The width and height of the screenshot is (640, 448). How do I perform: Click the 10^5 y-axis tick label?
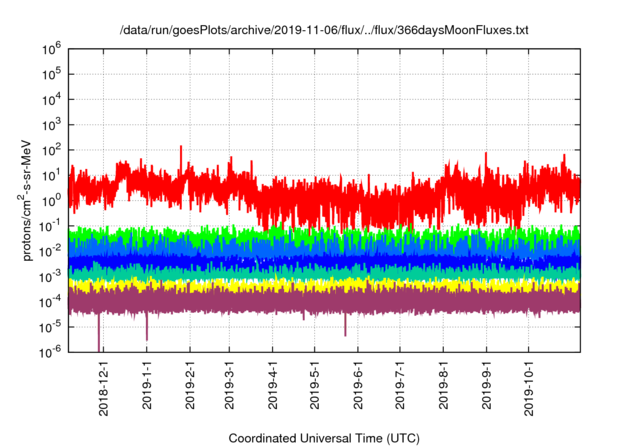point(52,75)
